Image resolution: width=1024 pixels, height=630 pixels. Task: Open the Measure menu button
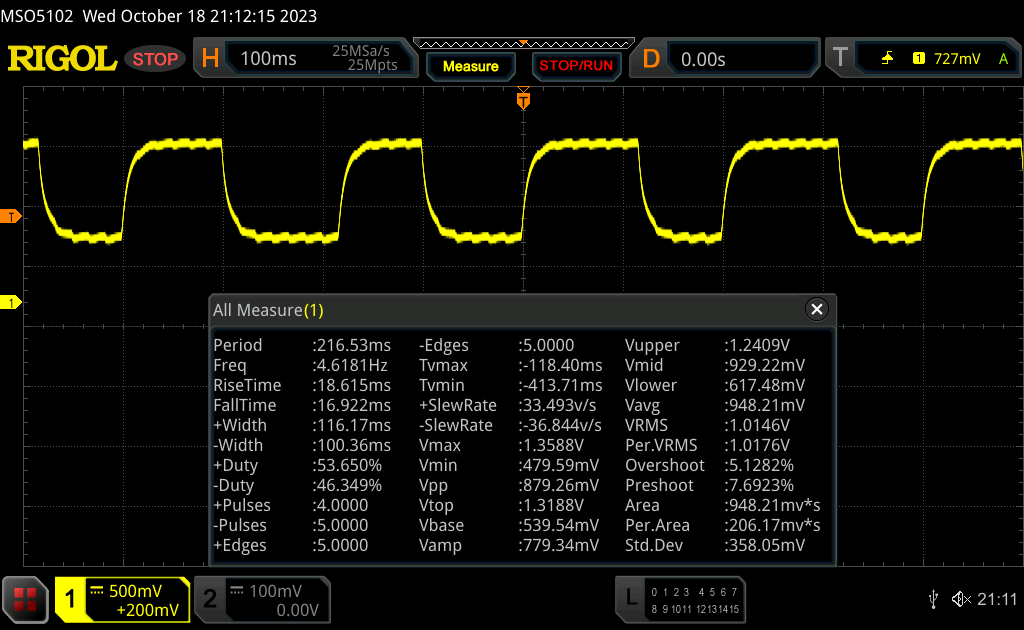click(470, 66)
